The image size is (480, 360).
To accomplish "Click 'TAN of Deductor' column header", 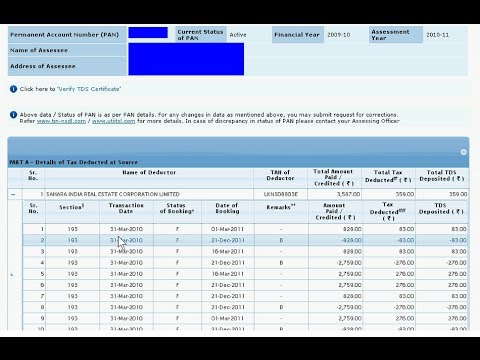I will tap(280, 175).
